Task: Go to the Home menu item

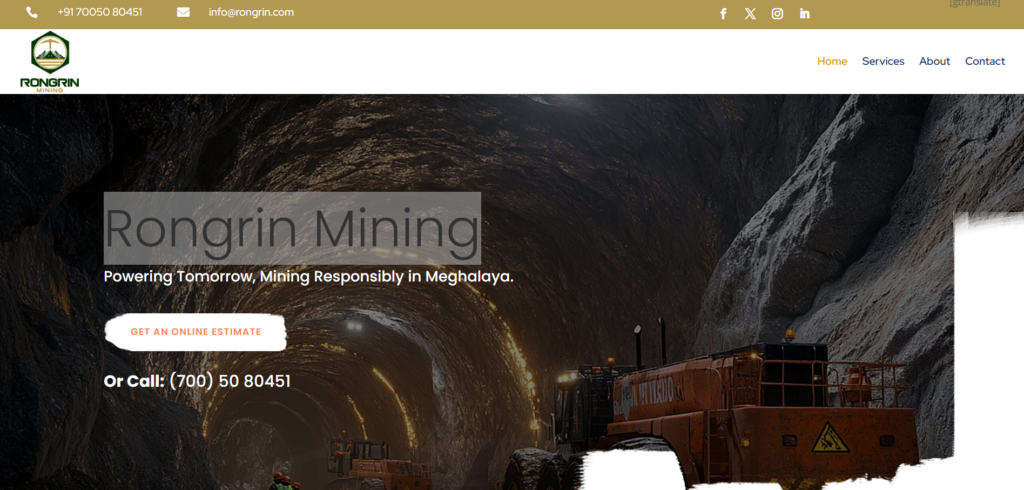Action: pos(832,61)
